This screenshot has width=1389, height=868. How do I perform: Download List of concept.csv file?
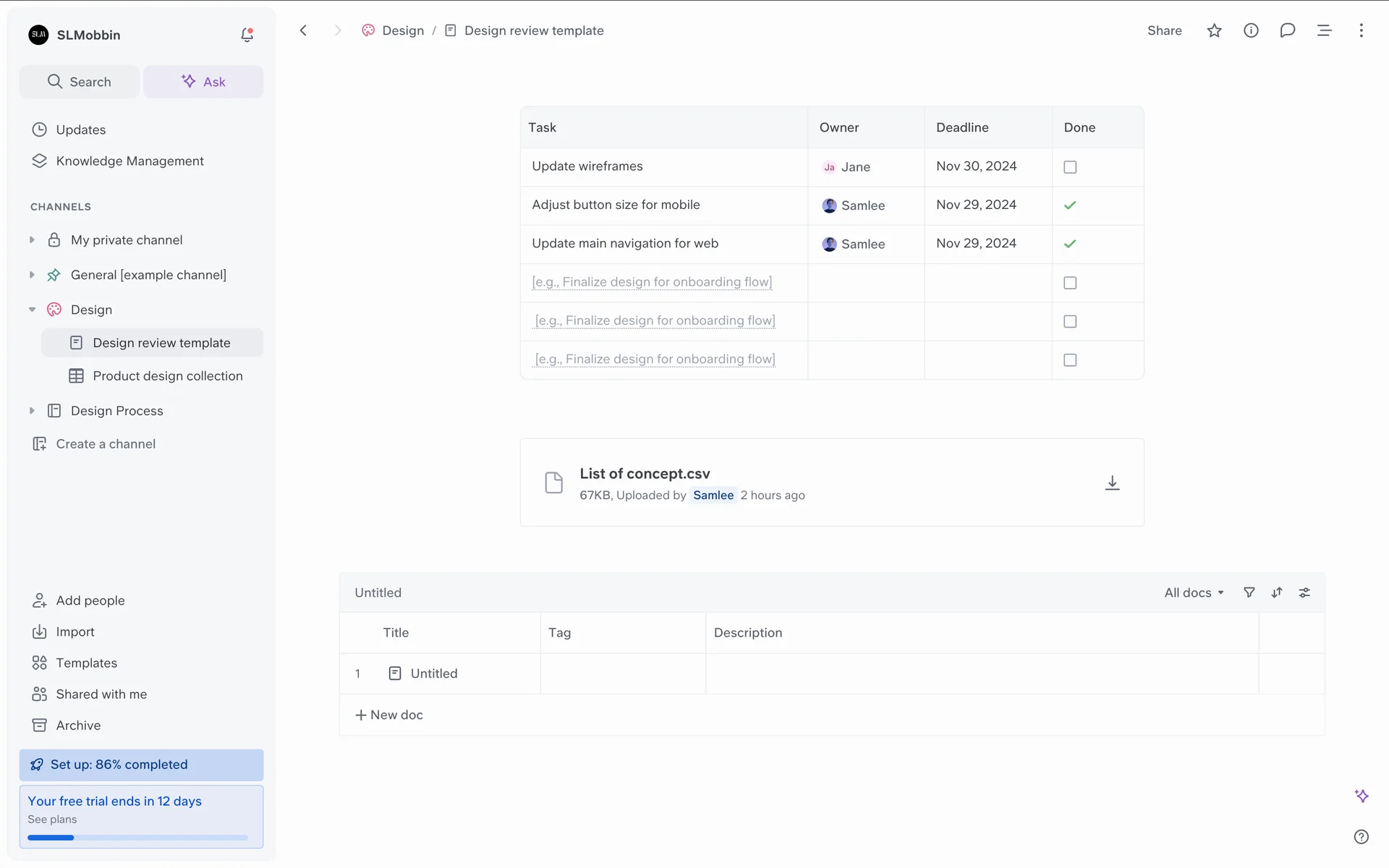click(1112, 482)
